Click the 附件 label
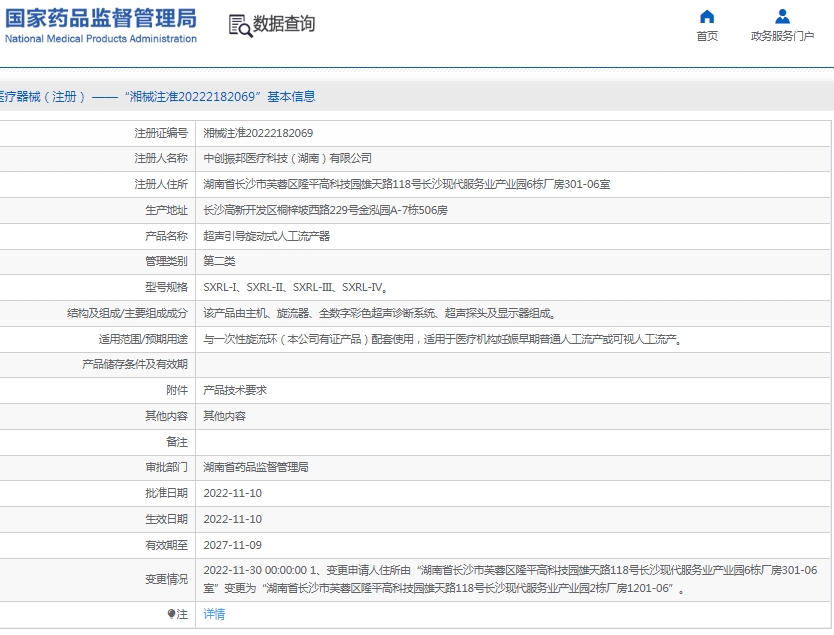 coord(177,390)
